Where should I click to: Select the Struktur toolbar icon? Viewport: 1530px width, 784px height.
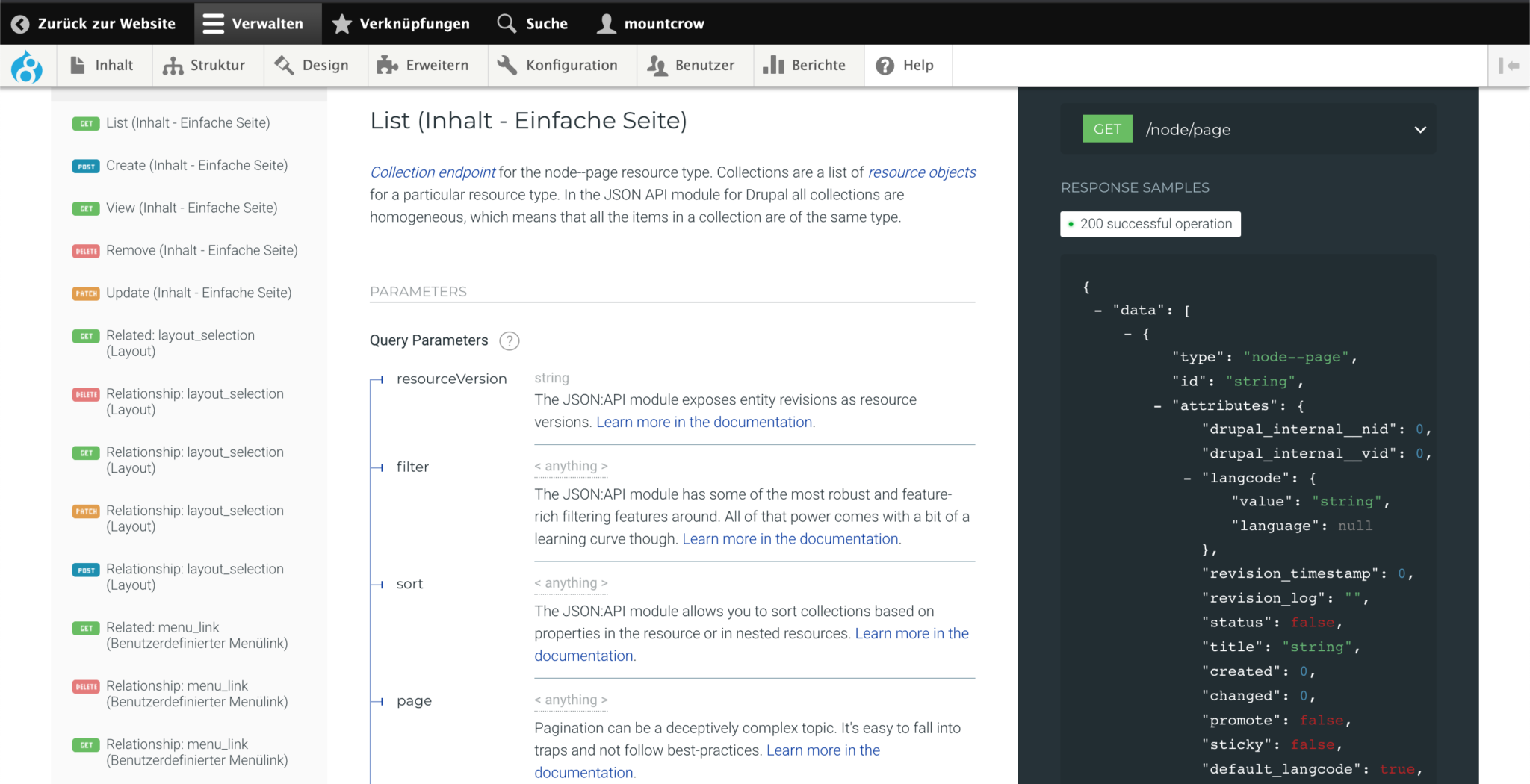click(173, 65)
